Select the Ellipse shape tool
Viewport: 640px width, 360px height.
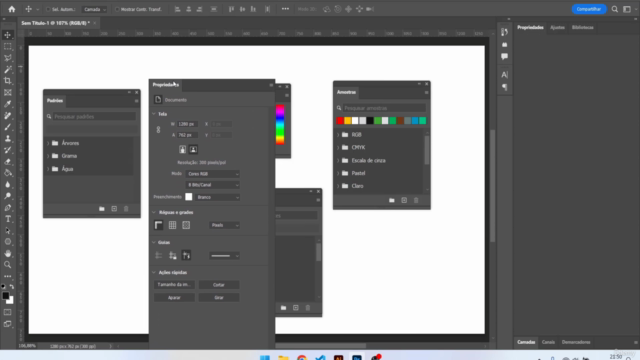coord(8,242)
